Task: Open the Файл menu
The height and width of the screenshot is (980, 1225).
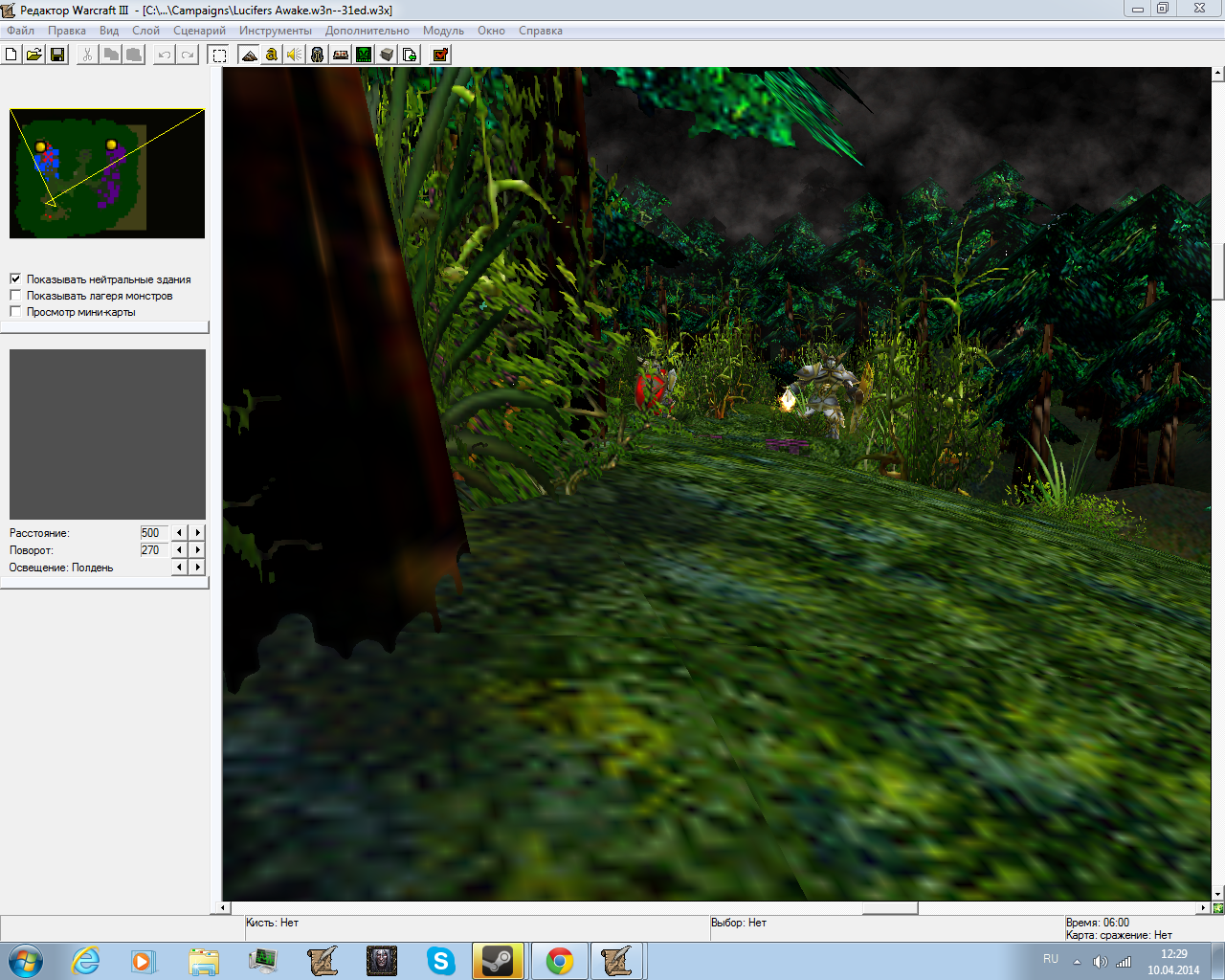Action: 20,31
